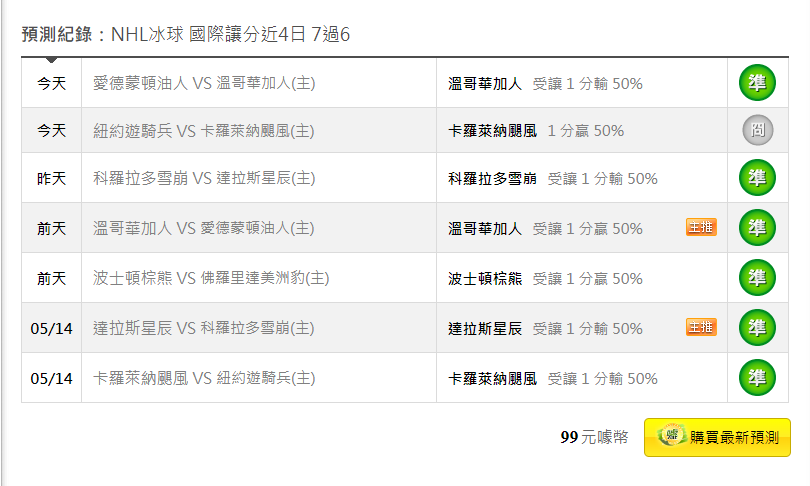Open the 愛德蒙頓油人 VS 溫哥華加人(主) match
810x486 pixels.
point(204,83)
